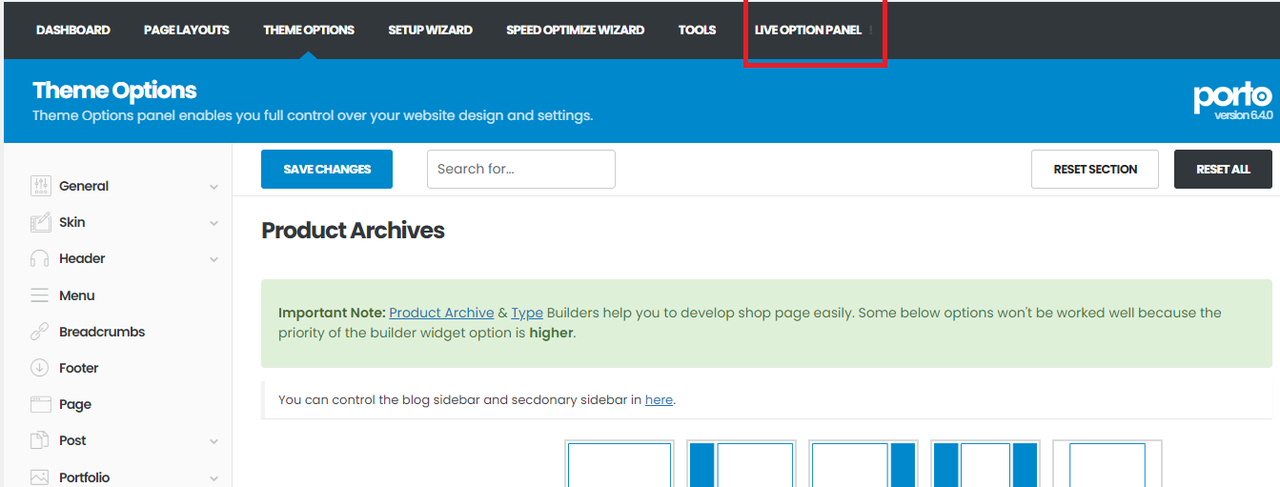Click the Skin paint icon in sidebar

(40, 222)
